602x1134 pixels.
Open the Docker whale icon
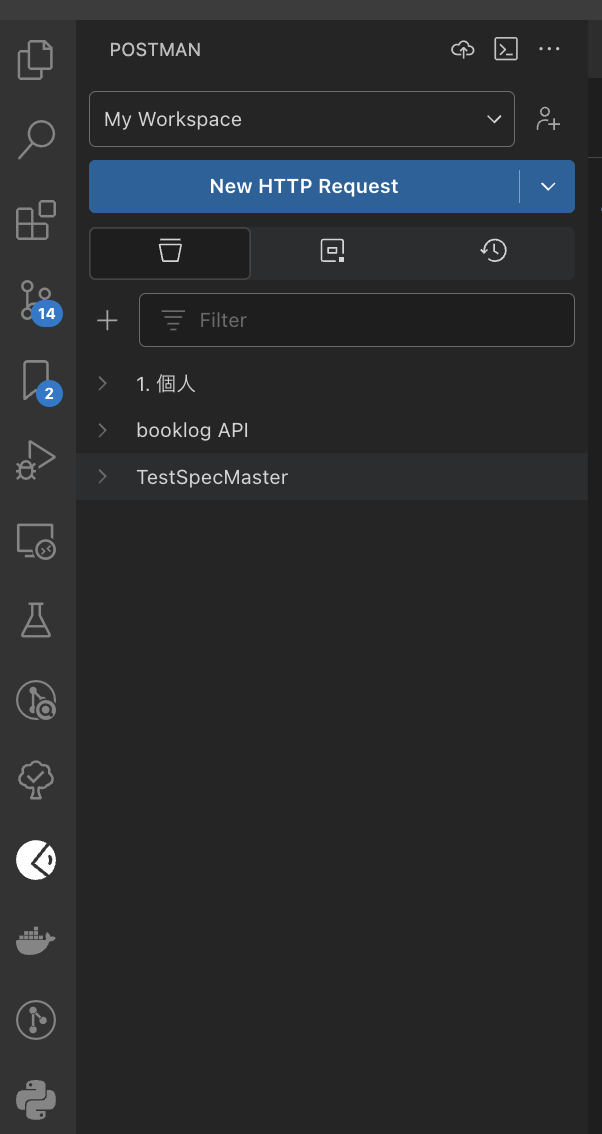[x=36, y=940]
